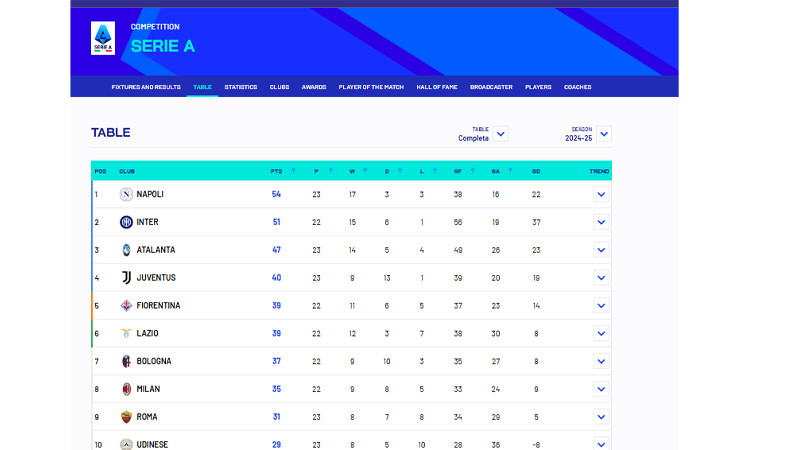Switch to Statistics tab

pos(241,87)
